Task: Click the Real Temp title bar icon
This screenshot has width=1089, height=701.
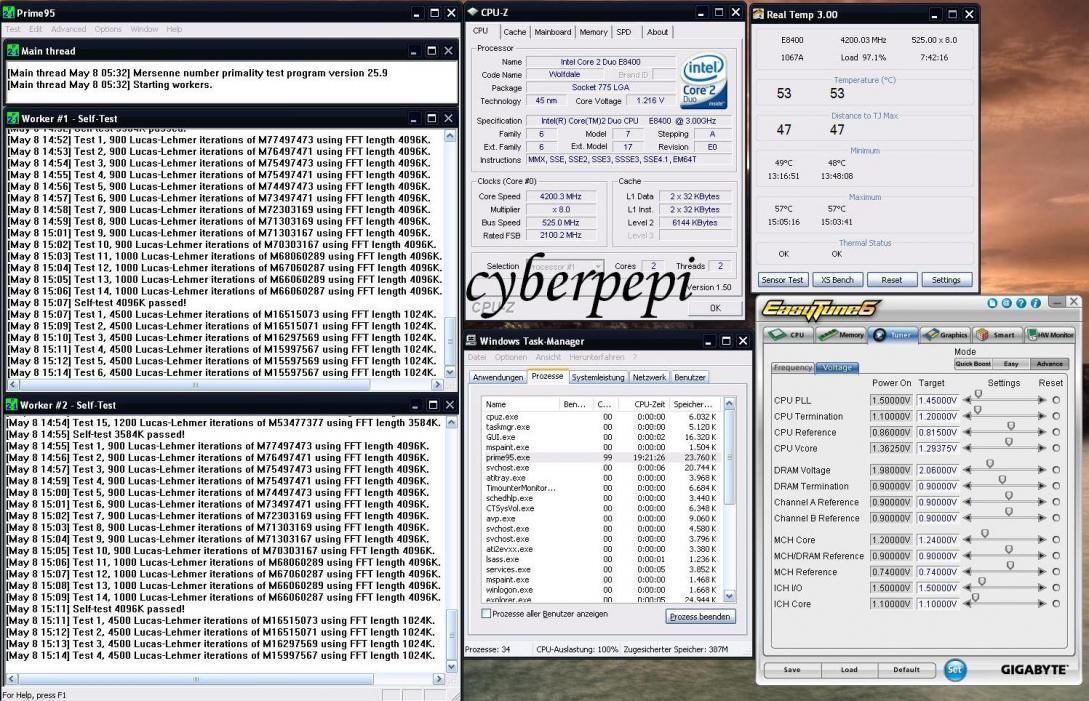Action: click(758, 14)
